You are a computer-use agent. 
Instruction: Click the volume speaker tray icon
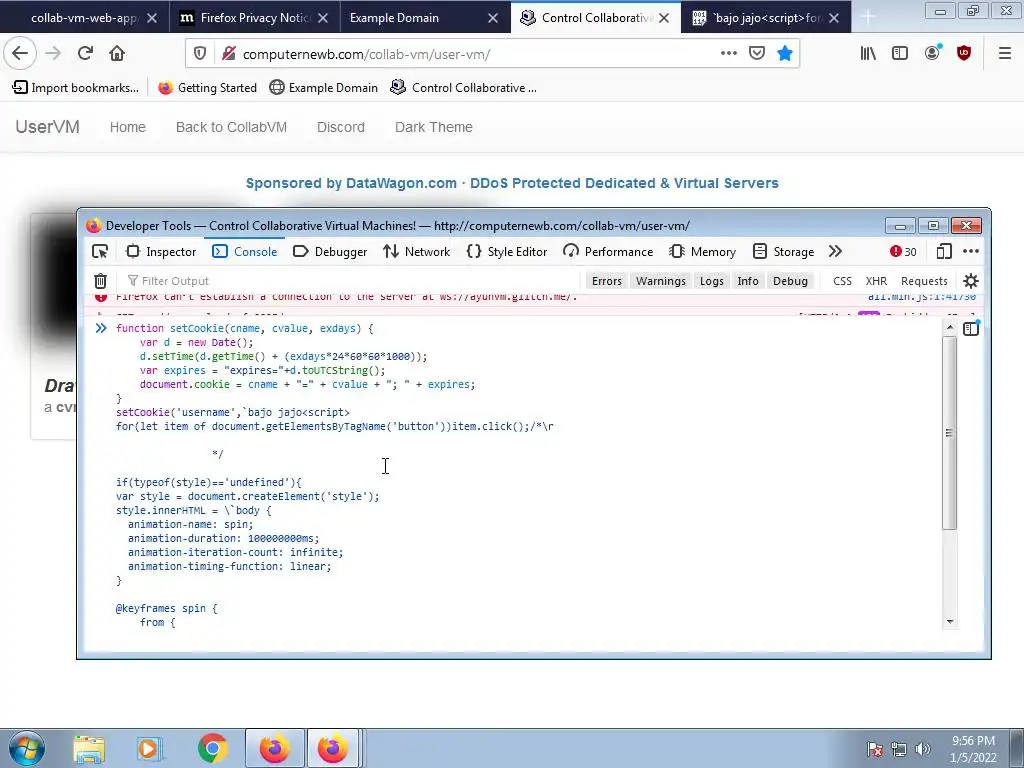point(923,749)
